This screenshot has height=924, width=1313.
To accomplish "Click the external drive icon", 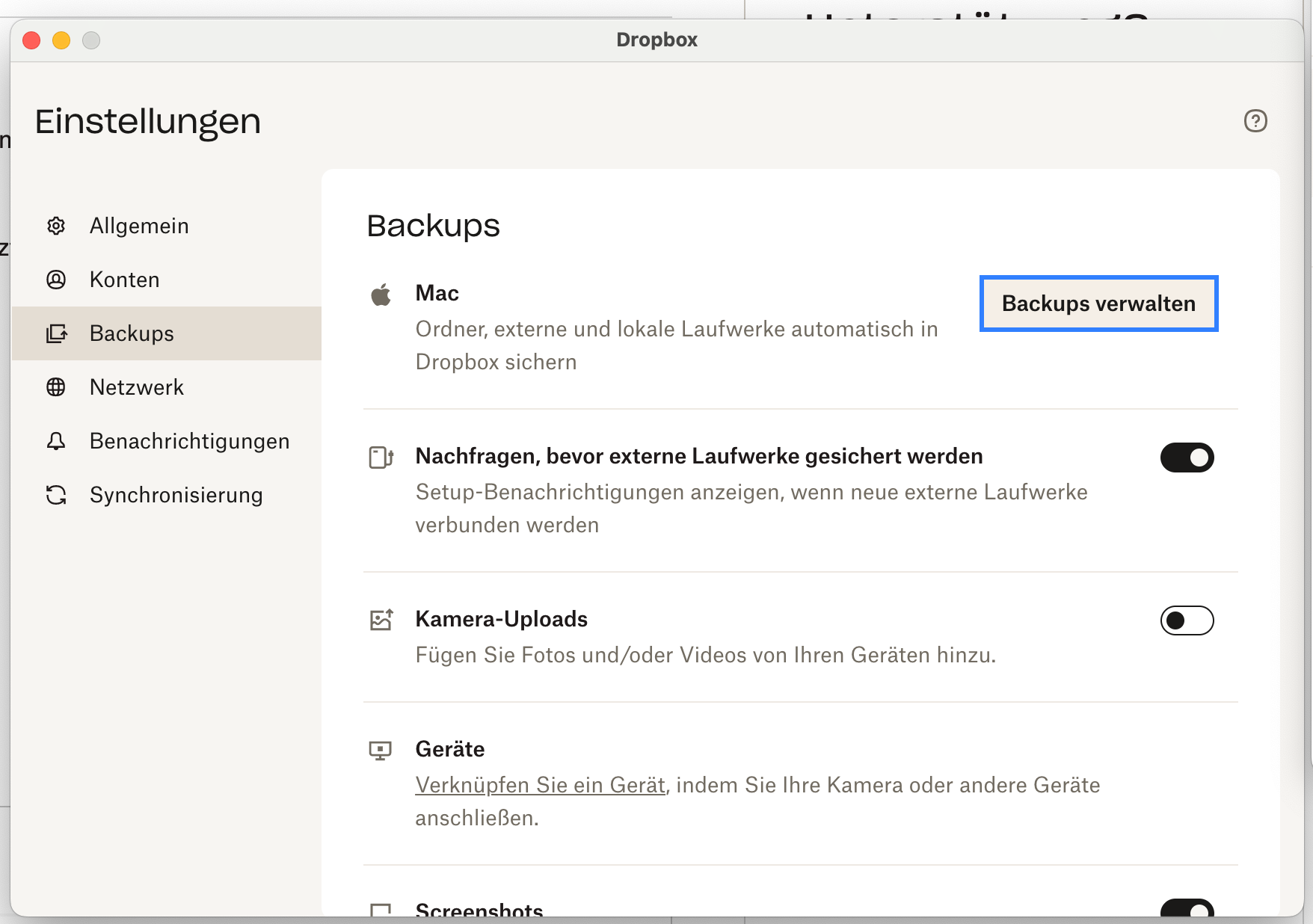I will (x=381, y=457).
